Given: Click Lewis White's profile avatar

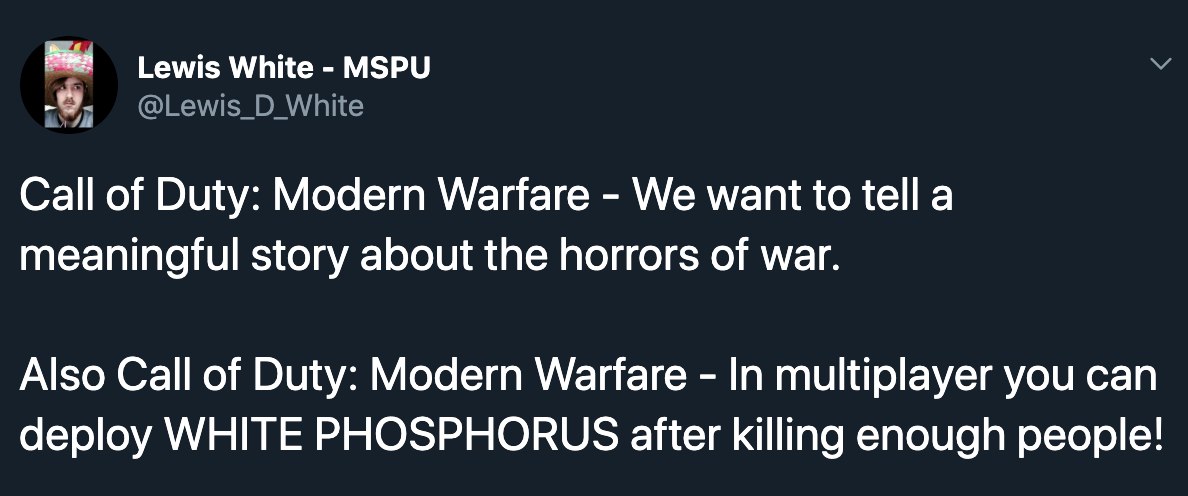Looking at the screenshot, I should tap(69, 84).
